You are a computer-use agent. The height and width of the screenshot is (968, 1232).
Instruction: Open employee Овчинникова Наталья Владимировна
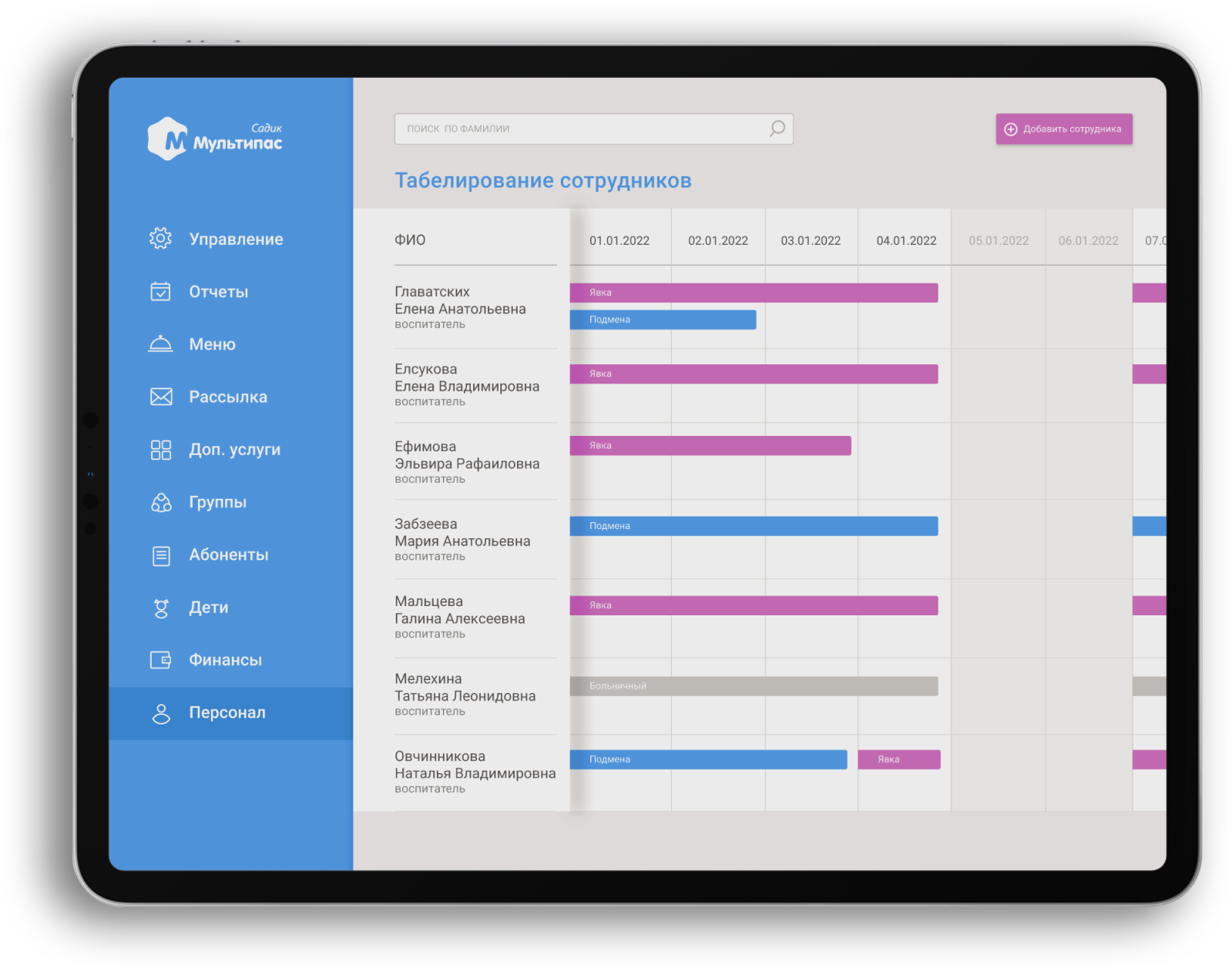(475, 772)
